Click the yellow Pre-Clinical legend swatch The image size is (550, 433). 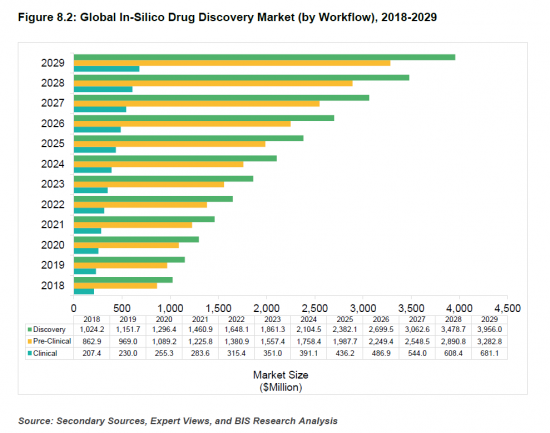click(30, 341)
